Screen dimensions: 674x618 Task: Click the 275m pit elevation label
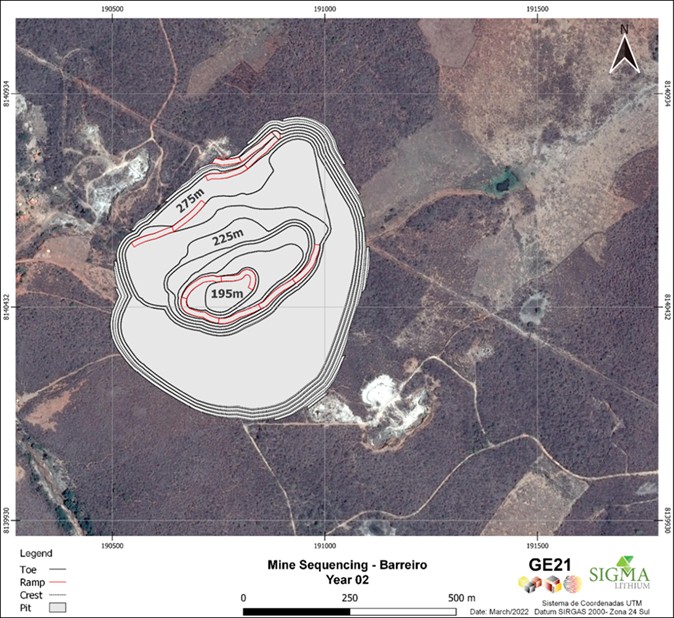click(x=190, y=200)
